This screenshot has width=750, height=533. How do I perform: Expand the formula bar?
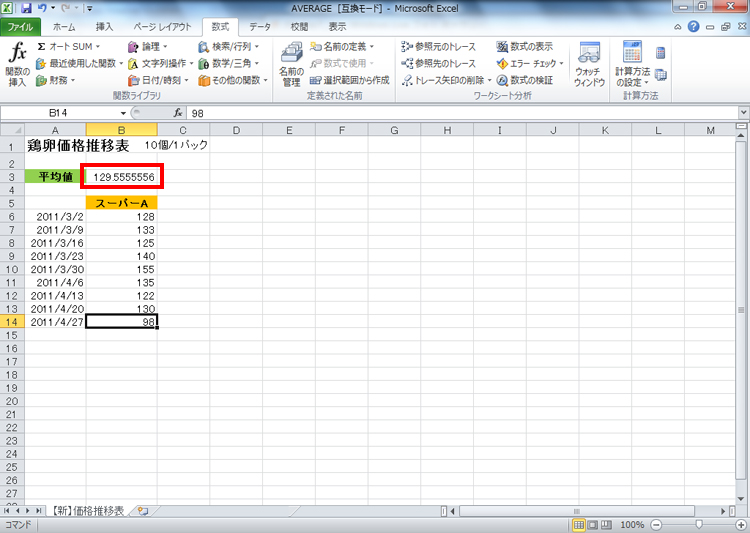pyautogui.click(x=743, y=113)
